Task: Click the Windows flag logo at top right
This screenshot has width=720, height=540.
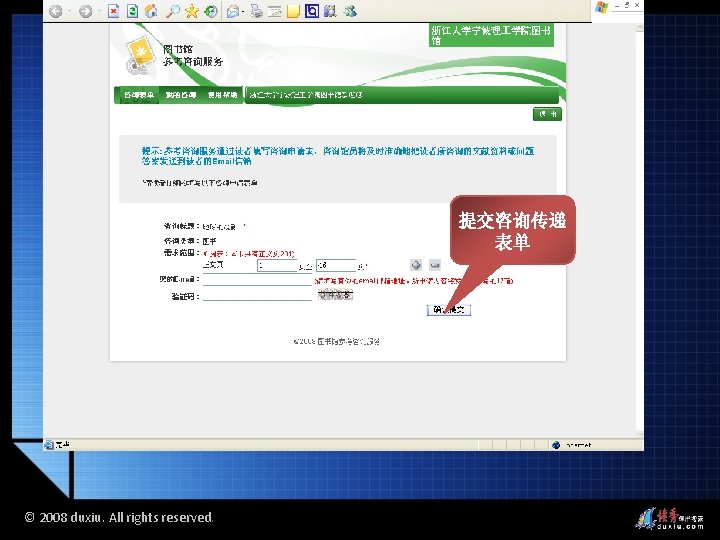Action: (x=602, y=7)
